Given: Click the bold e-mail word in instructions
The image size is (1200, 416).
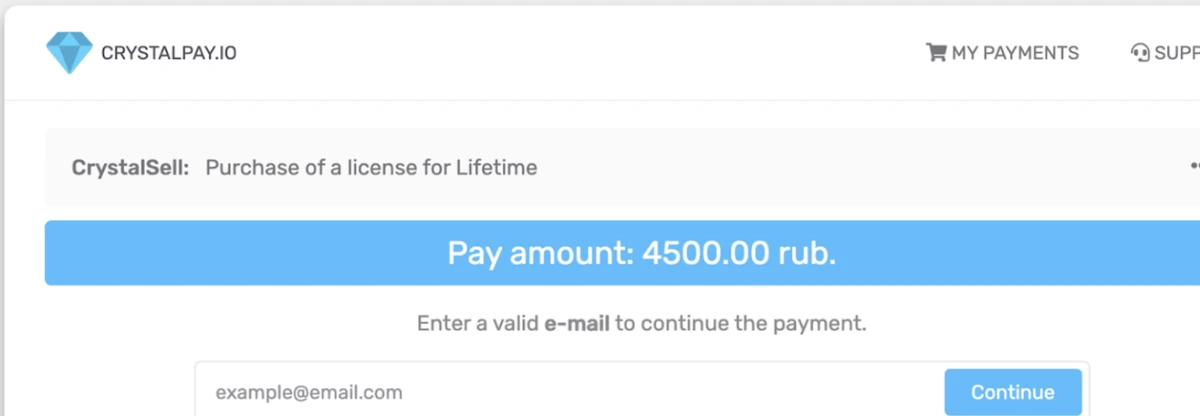Looking at the screenshot, I should point(577,324).
